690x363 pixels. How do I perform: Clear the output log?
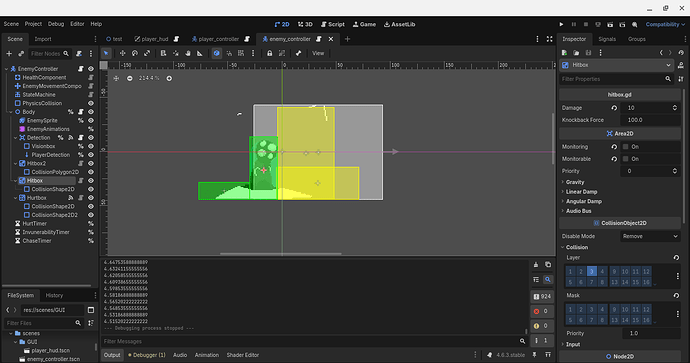[x=536, y=265]
